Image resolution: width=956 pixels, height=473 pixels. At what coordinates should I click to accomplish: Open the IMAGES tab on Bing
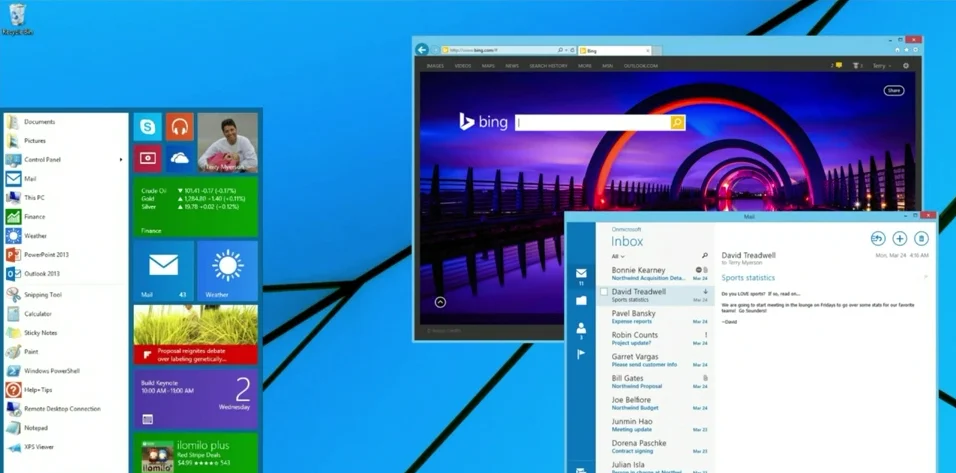(435, 66)
